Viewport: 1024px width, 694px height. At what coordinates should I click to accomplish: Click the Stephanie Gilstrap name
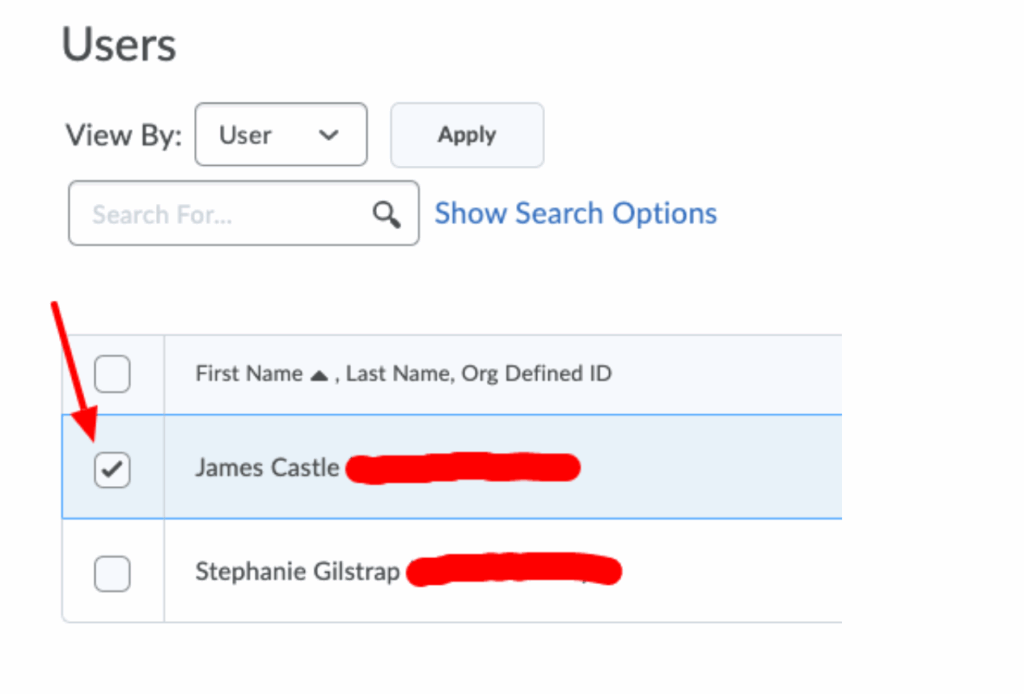click(297, 572)
